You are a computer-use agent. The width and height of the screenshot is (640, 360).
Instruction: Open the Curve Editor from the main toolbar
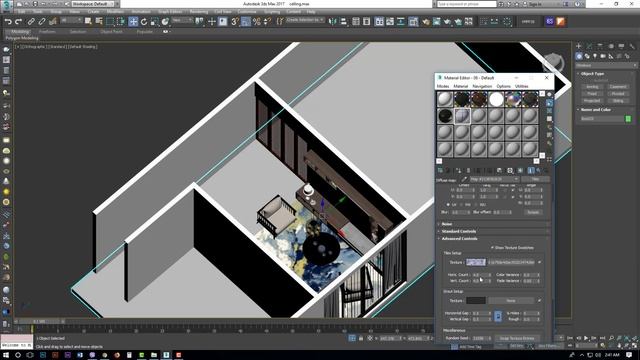(390, 22)
